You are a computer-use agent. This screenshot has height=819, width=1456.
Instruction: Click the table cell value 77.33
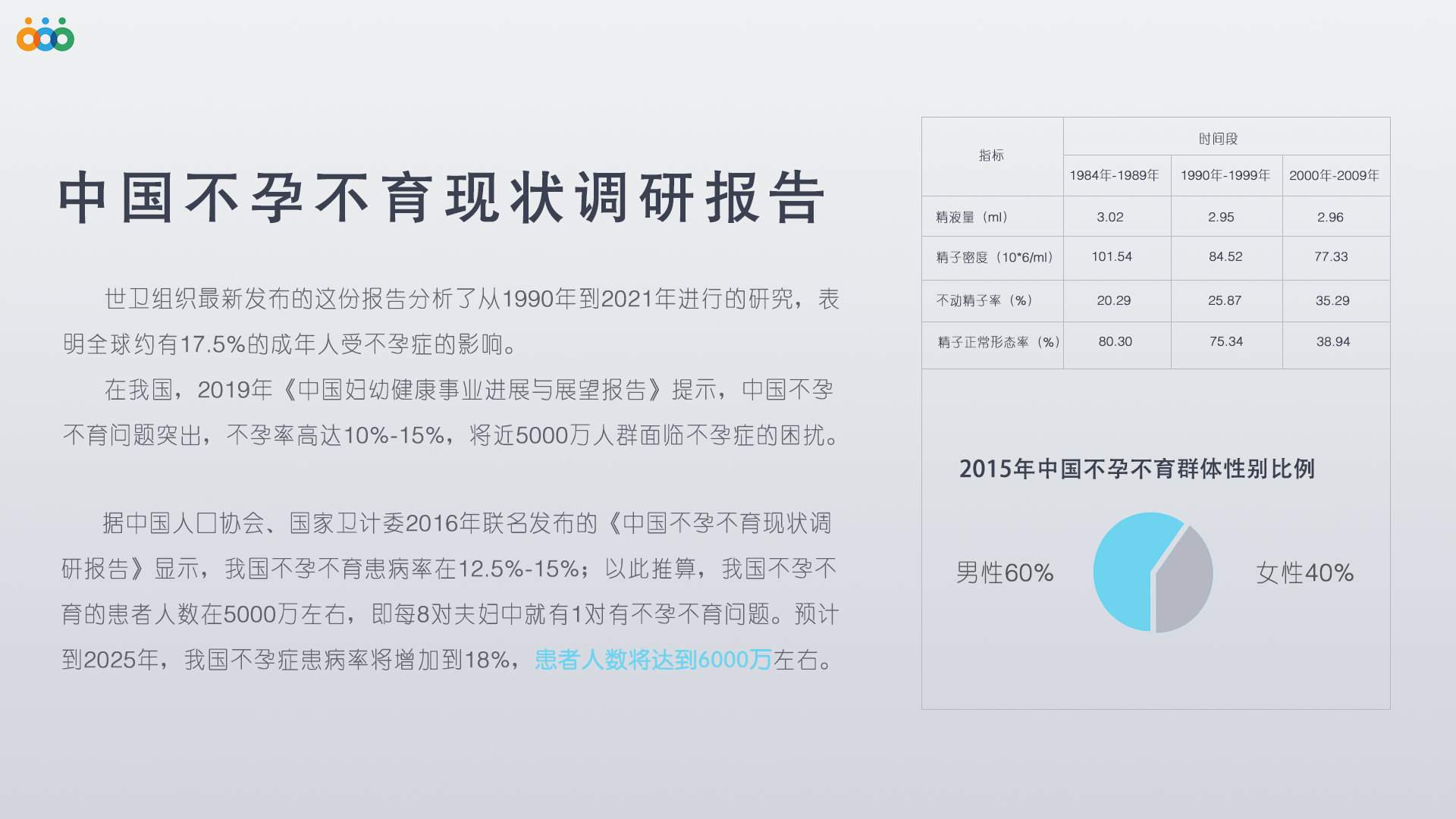tap(1331, 256)
